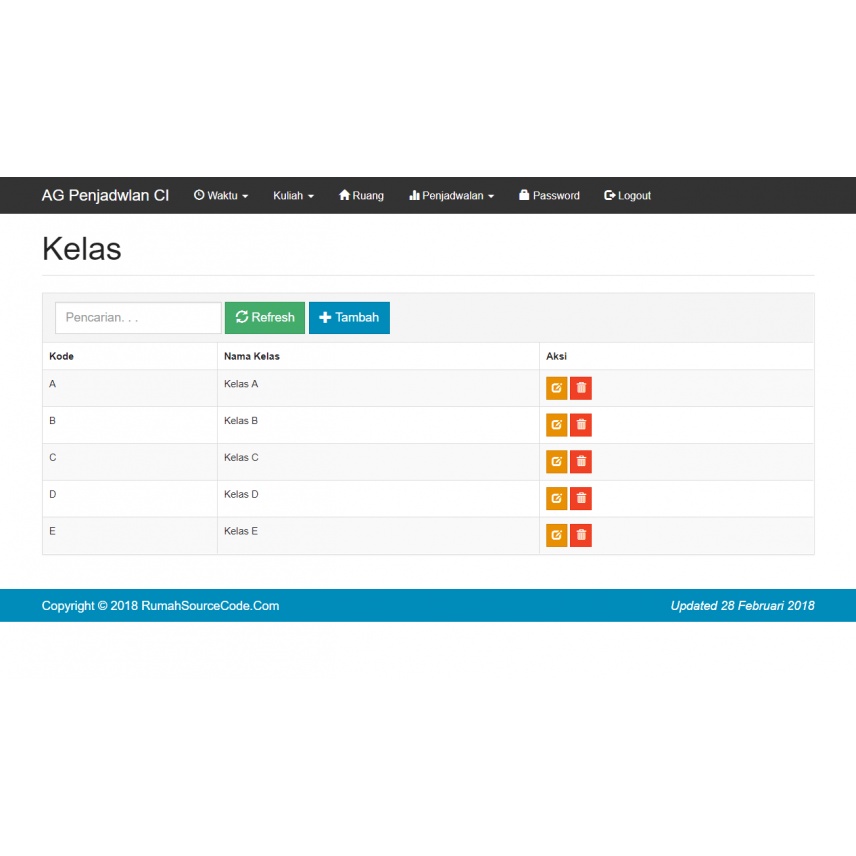Screen dimensions: 856x856
Task: Delete the Kelas D row
Action: click(581, 498)
